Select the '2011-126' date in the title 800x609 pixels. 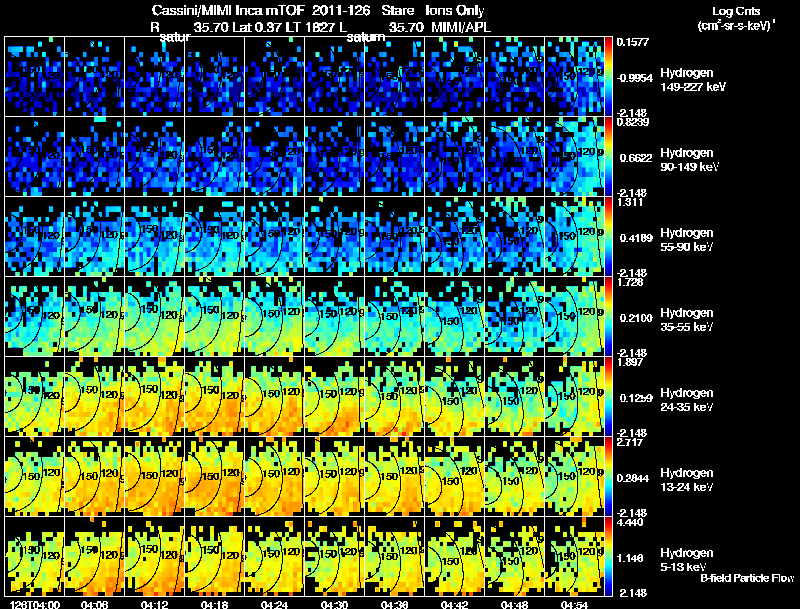[341, 10]
